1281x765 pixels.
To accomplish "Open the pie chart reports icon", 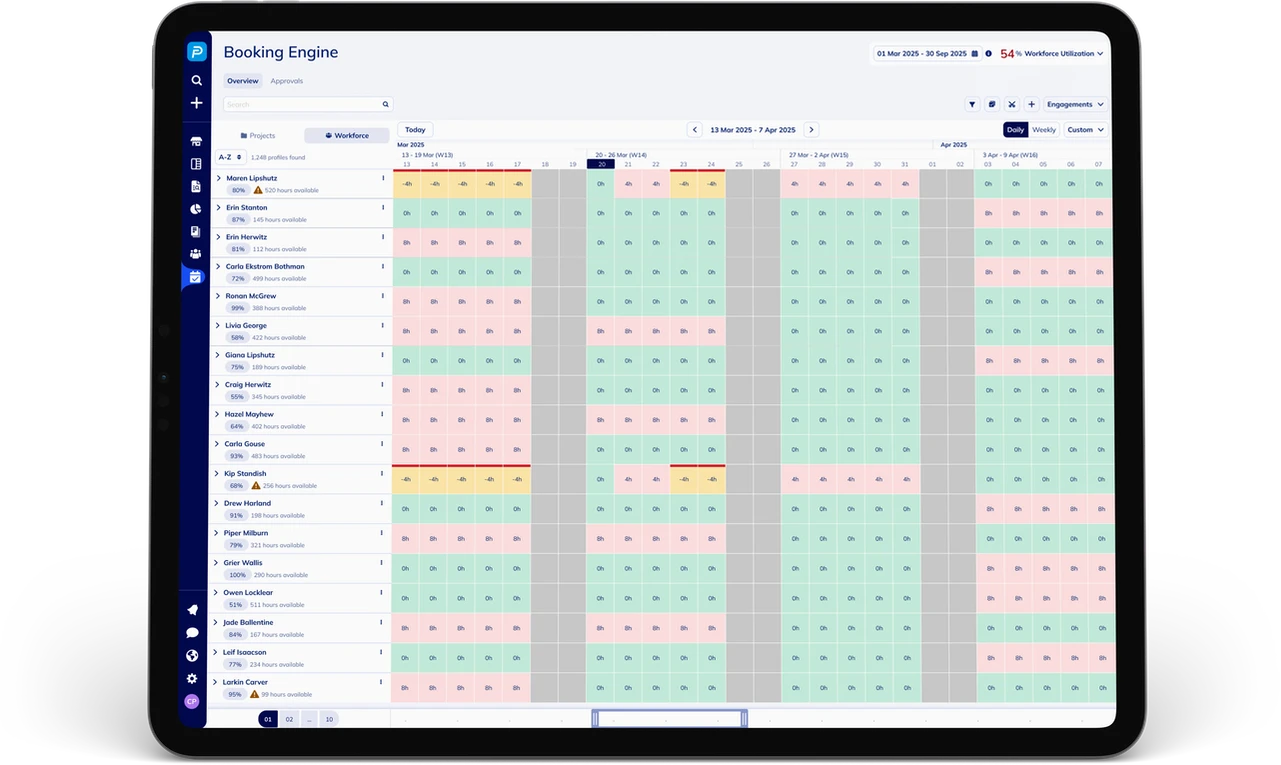I will click(x=196, y=209).
